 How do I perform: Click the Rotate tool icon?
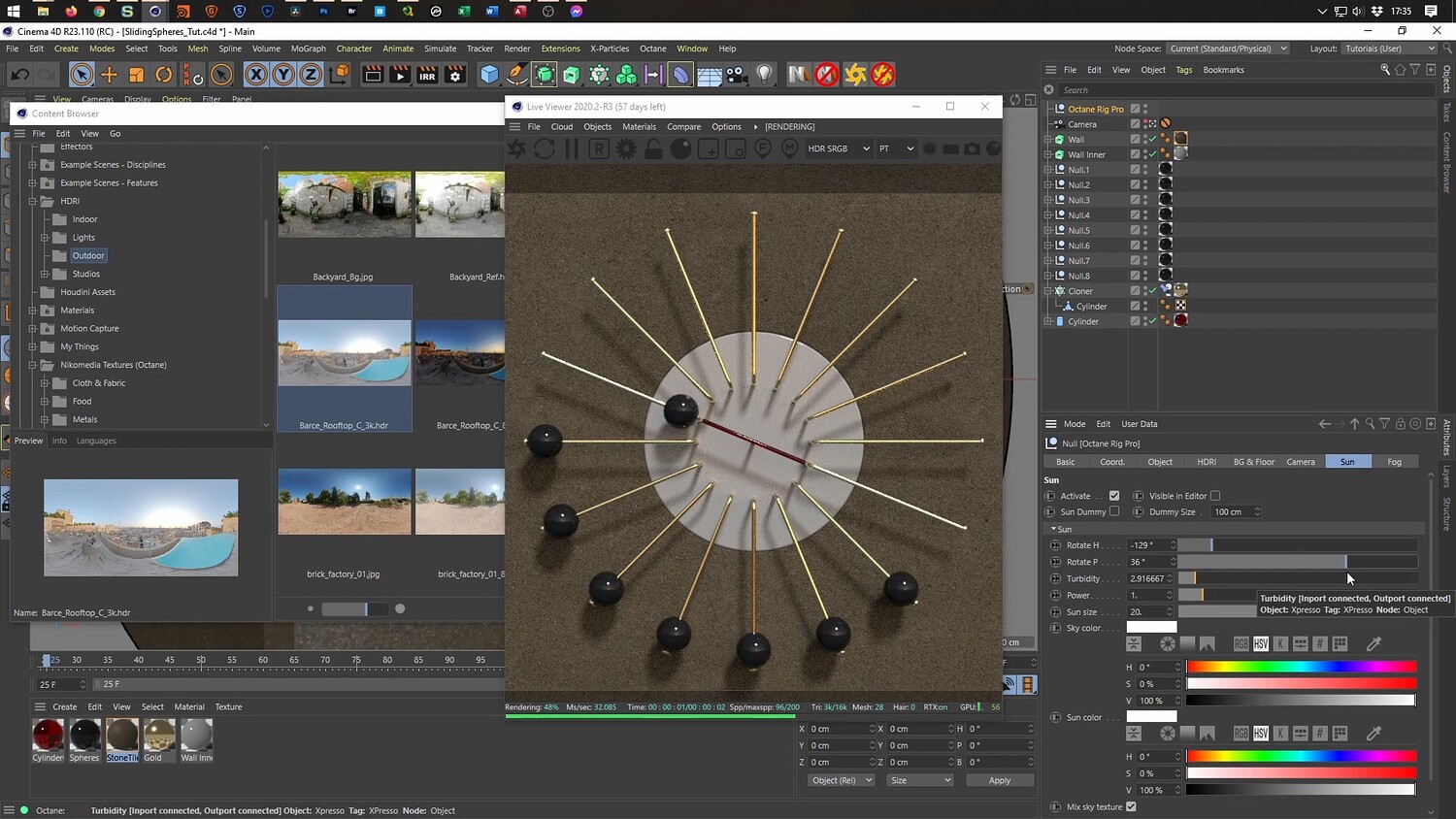[164, 75]
